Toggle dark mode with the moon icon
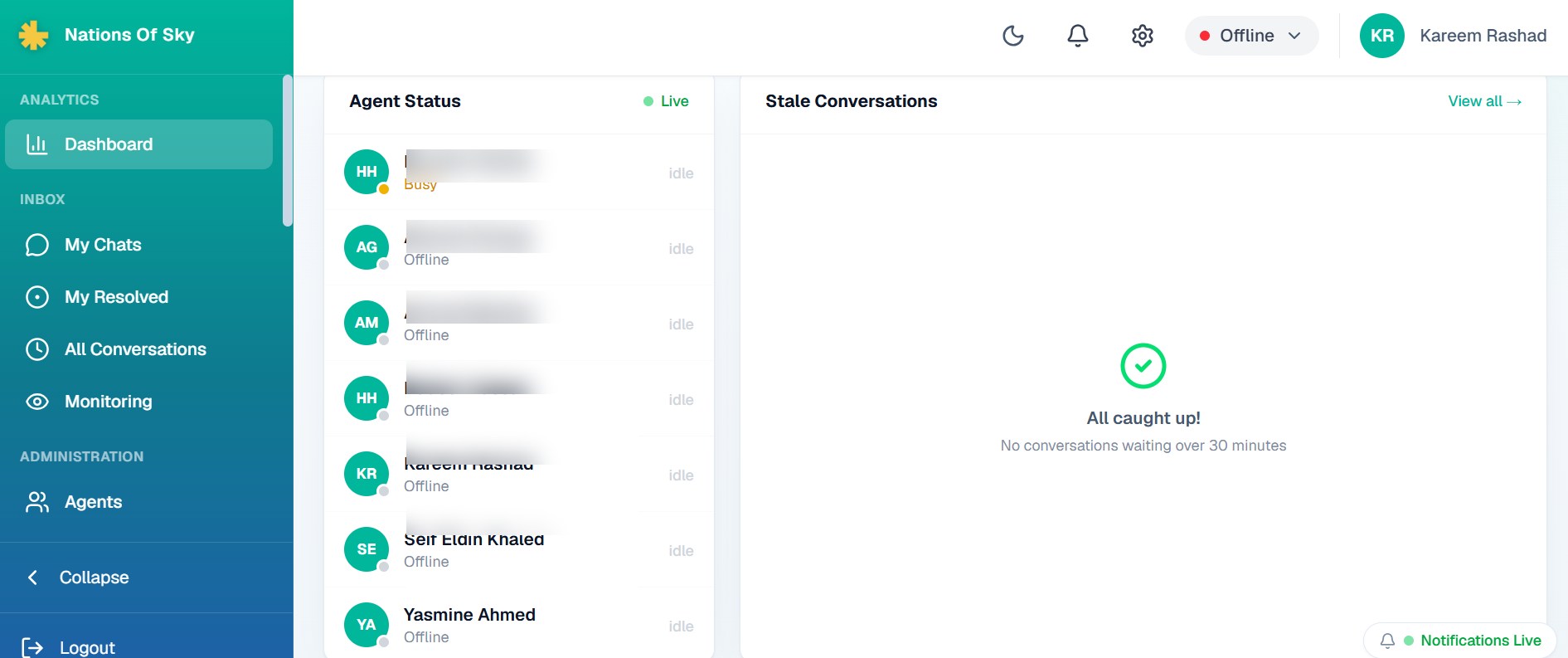 [x=1013, y=36]
